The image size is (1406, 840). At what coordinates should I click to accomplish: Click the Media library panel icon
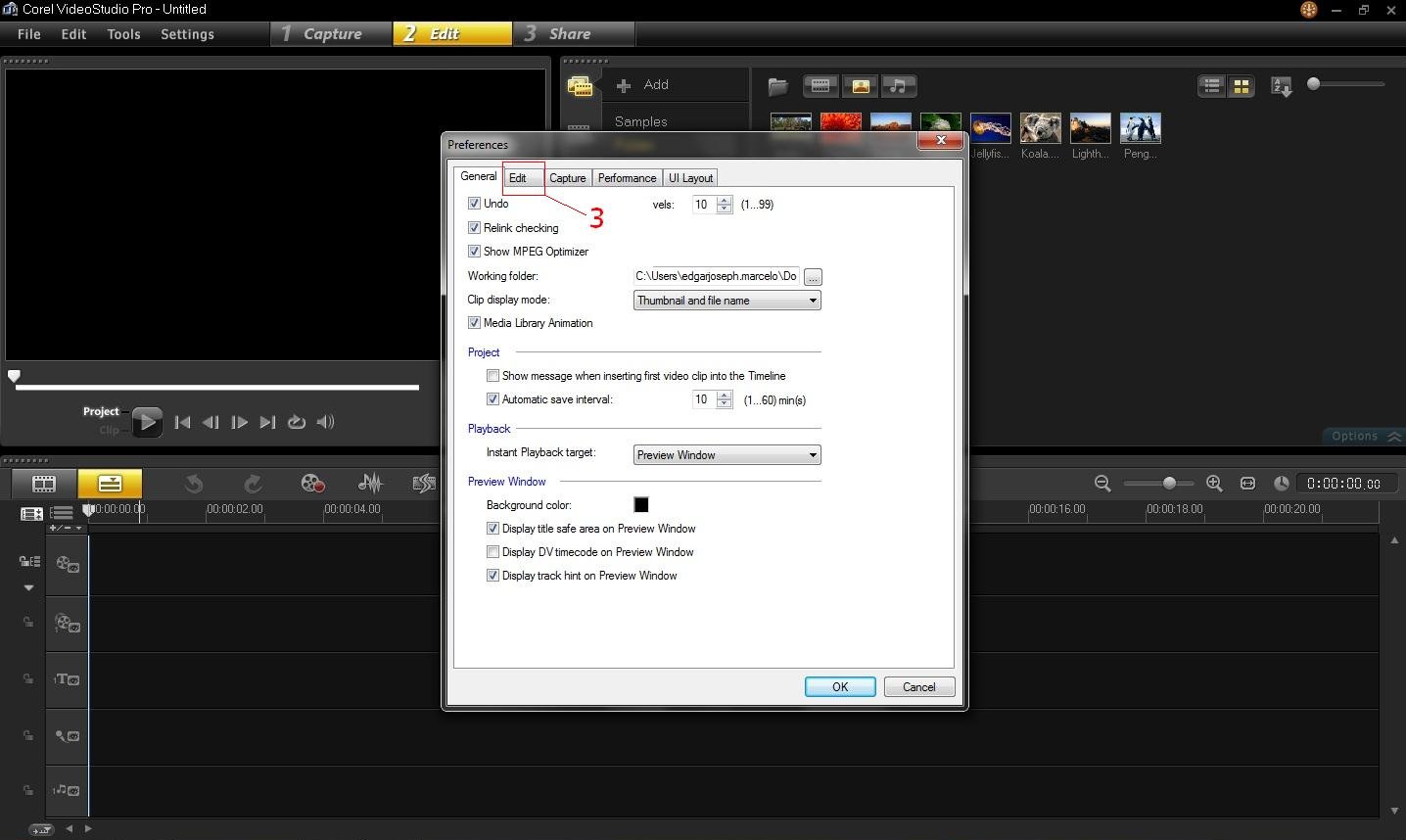tap(580, 86)
